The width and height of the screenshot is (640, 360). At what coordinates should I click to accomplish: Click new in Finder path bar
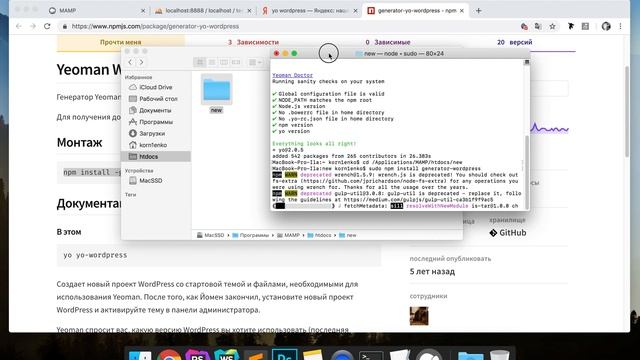pos(348,236)
